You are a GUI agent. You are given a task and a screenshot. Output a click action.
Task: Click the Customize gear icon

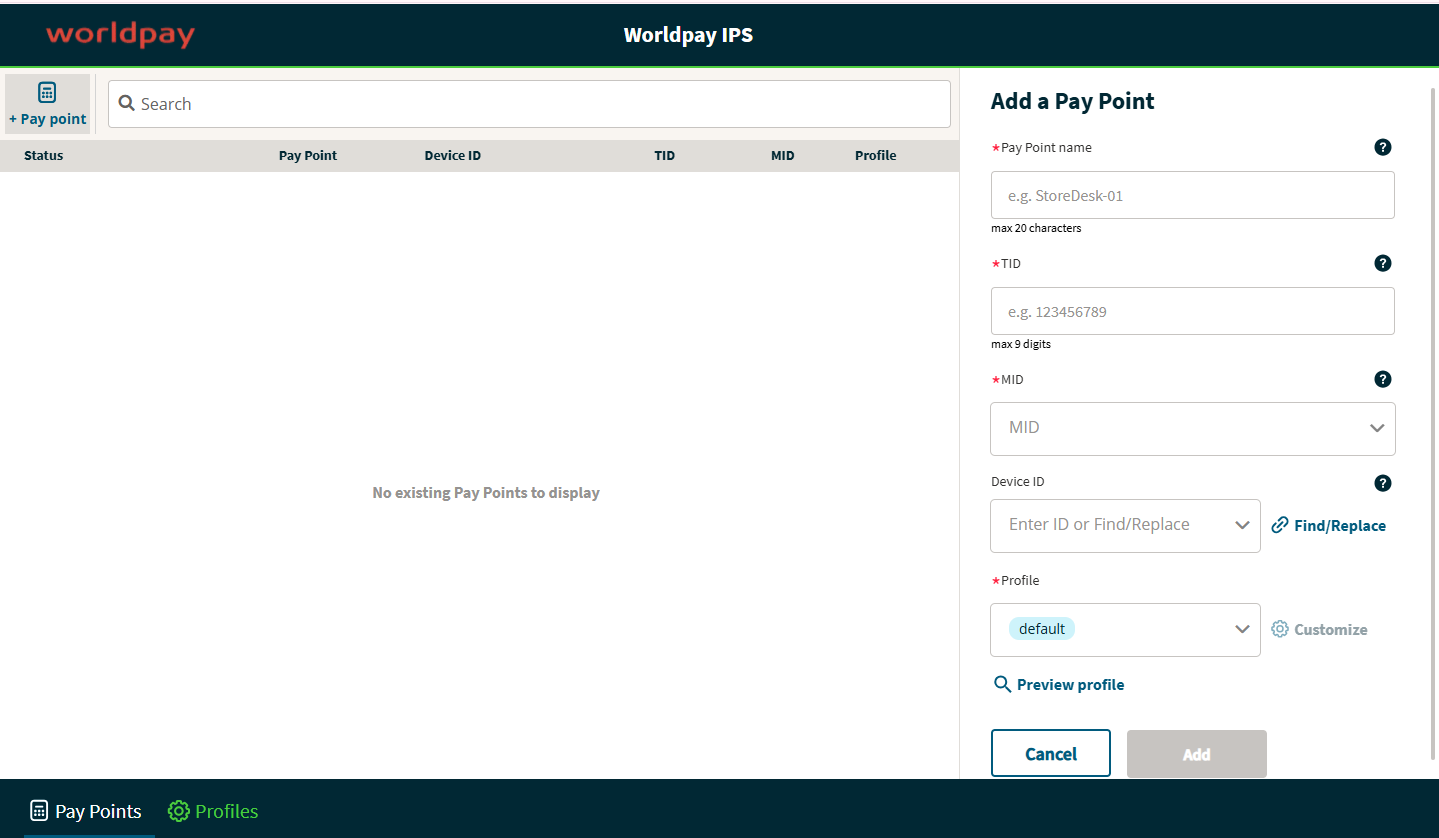1280,629
